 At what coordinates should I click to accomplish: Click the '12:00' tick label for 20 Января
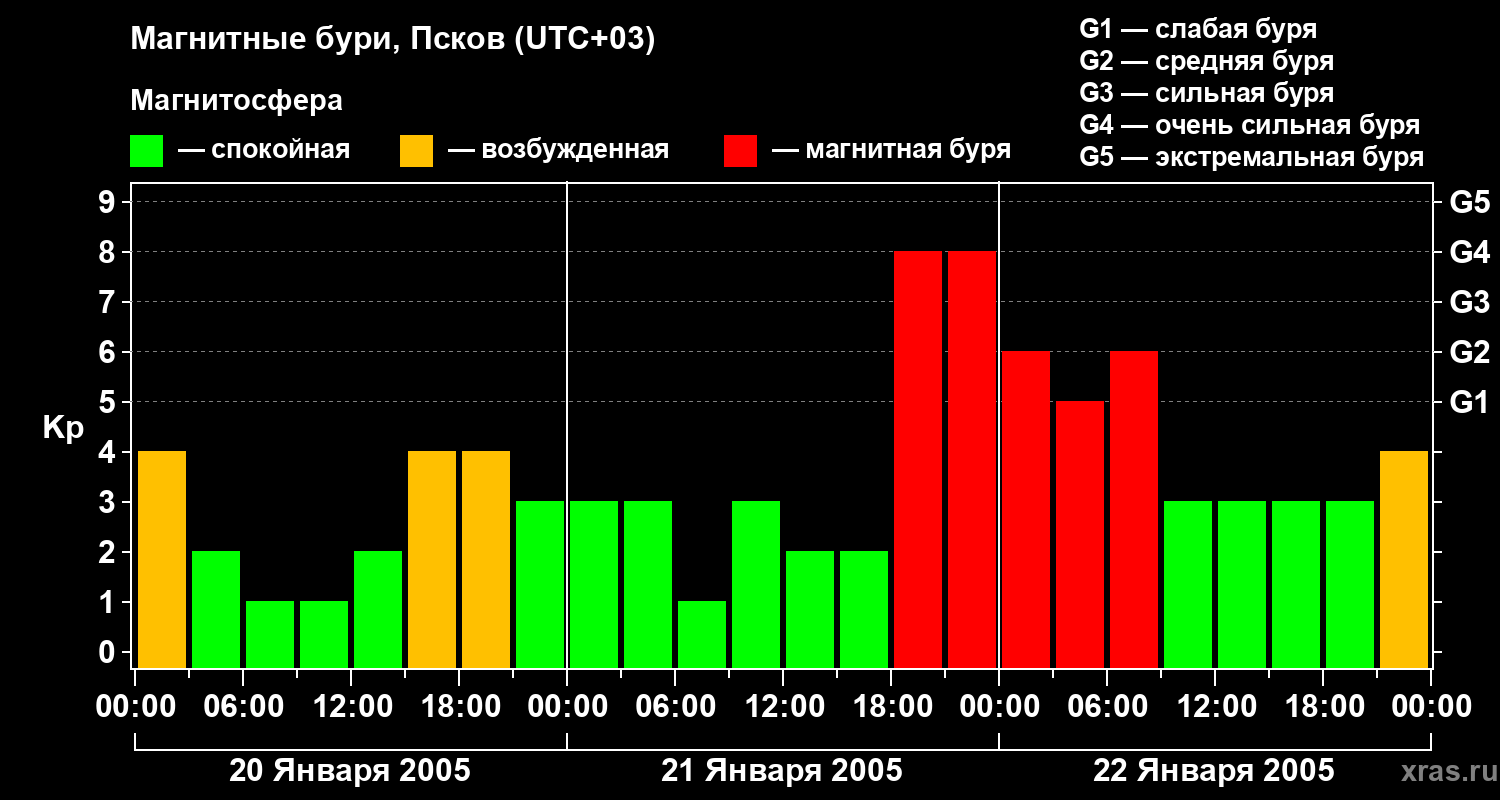351,707
